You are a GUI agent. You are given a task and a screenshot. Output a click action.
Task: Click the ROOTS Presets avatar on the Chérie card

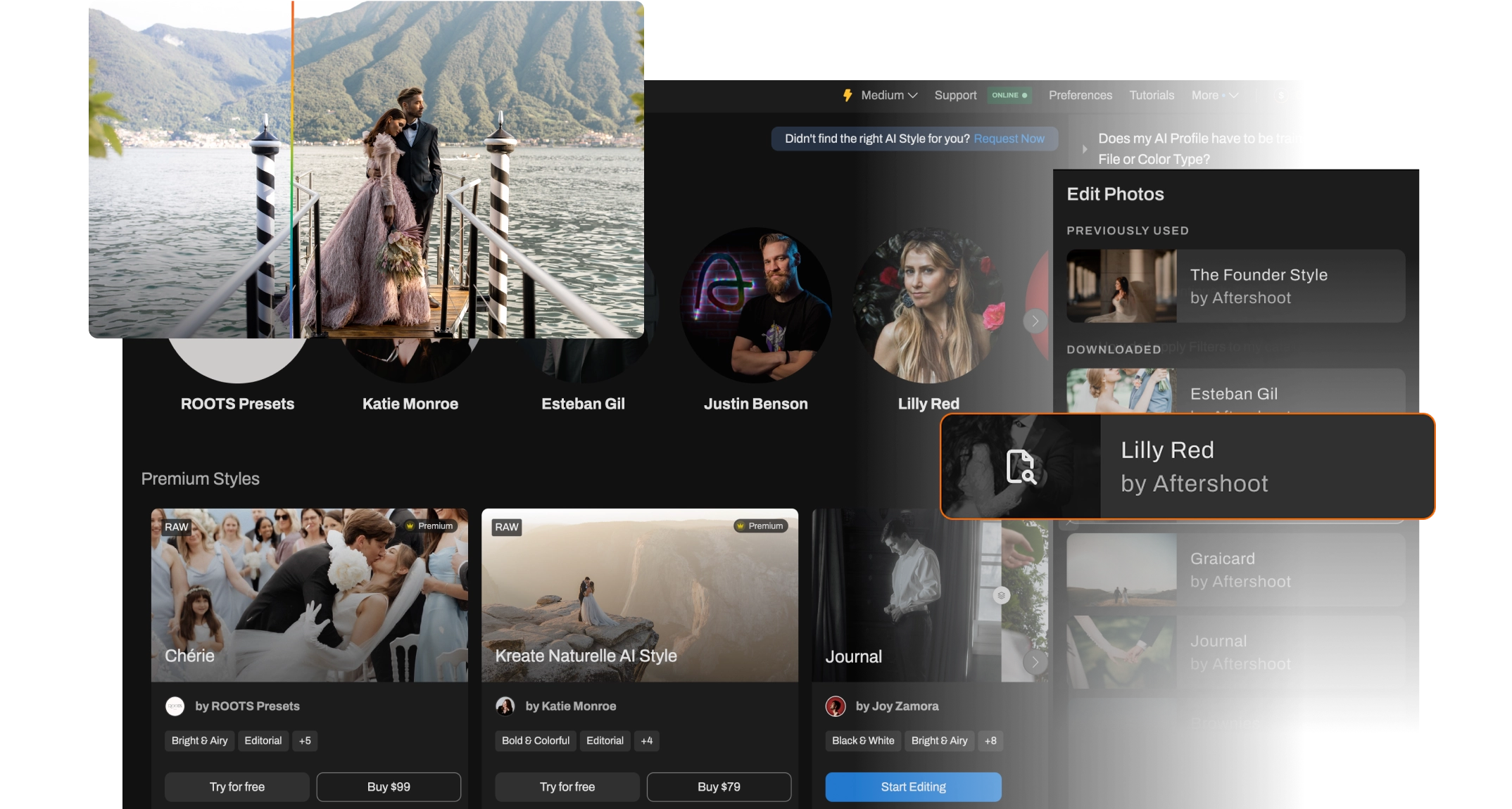coord(175,706)
